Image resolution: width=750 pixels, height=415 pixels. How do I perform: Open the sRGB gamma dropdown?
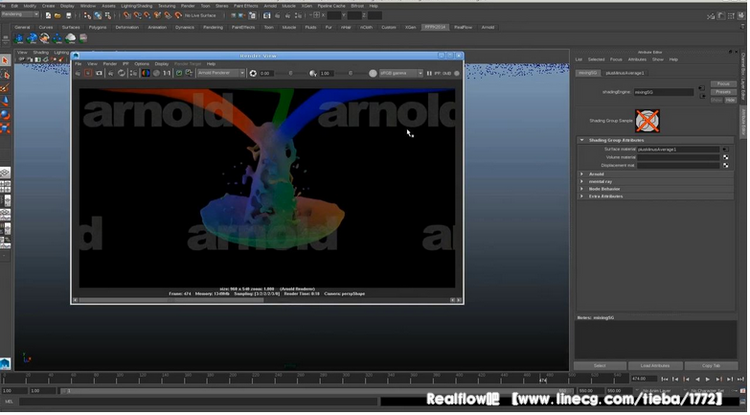pyautogui.click(x=401, y=73)
